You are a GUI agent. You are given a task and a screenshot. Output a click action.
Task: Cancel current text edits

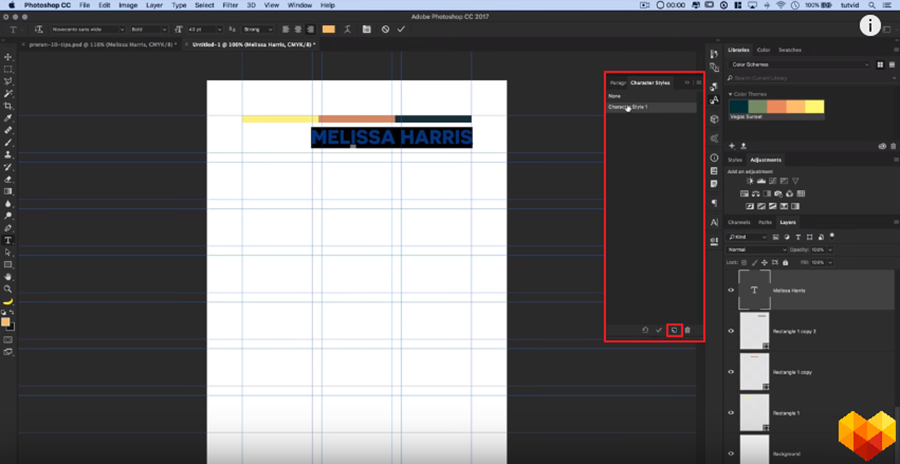click(385, 29)
